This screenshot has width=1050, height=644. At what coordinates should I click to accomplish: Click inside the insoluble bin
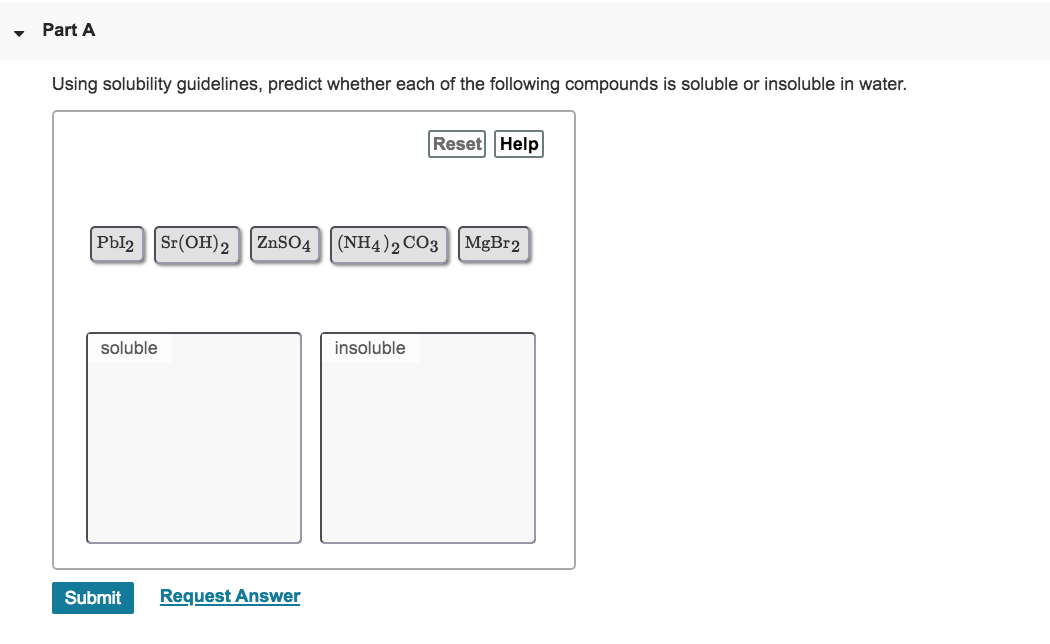coord(428,438)
